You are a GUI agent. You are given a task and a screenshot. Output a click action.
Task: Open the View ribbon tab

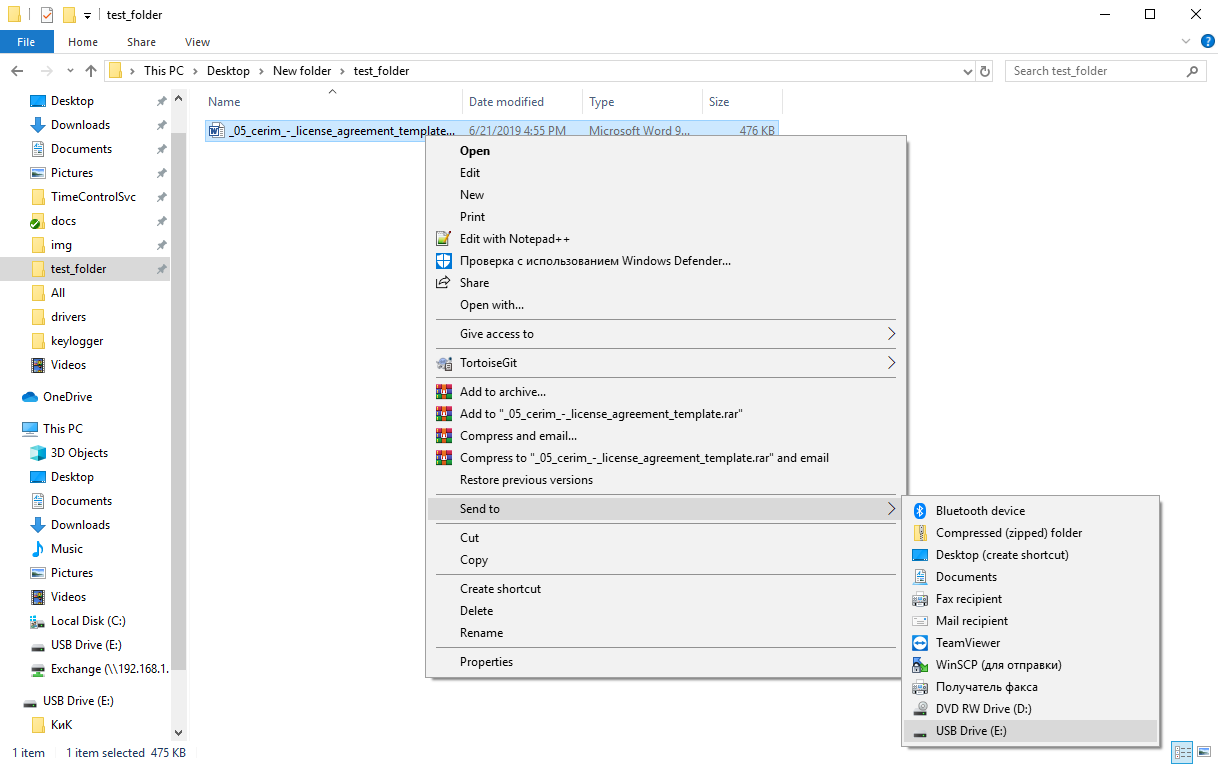(197, 42)
